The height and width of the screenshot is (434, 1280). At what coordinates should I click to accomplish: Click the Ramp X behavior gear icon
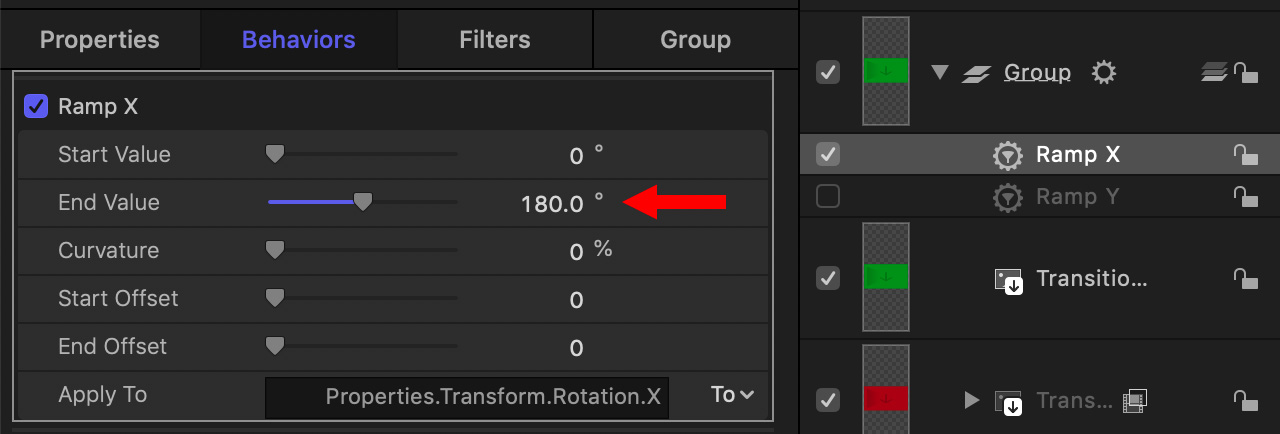click(x=1008, y=155)
